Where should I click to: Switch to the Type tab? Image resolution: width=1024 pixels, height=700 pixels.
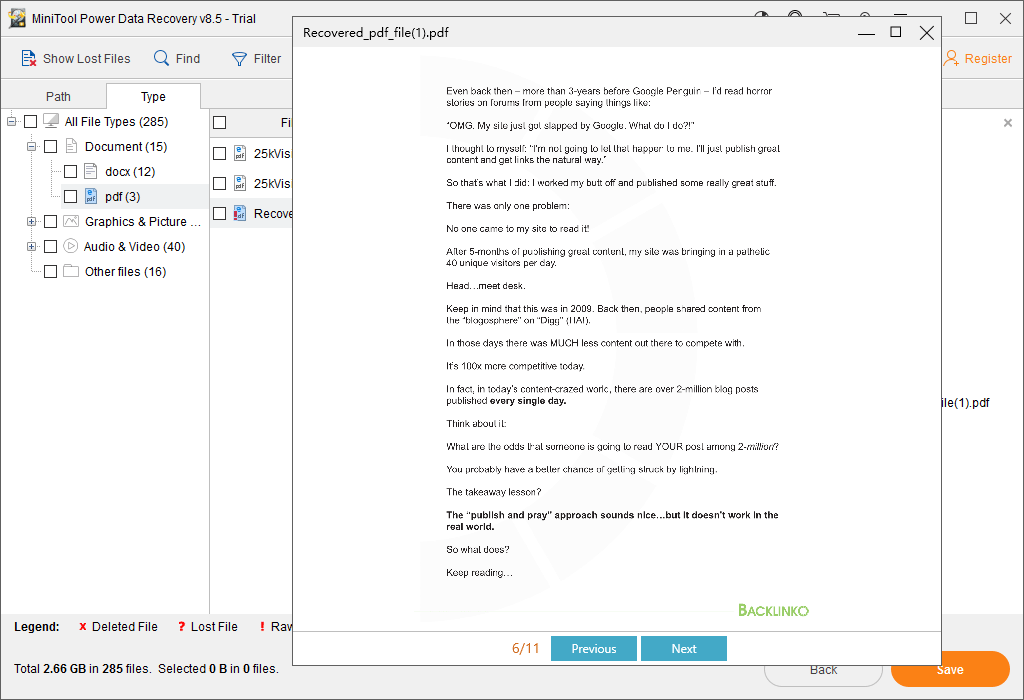tap(153, 96)
